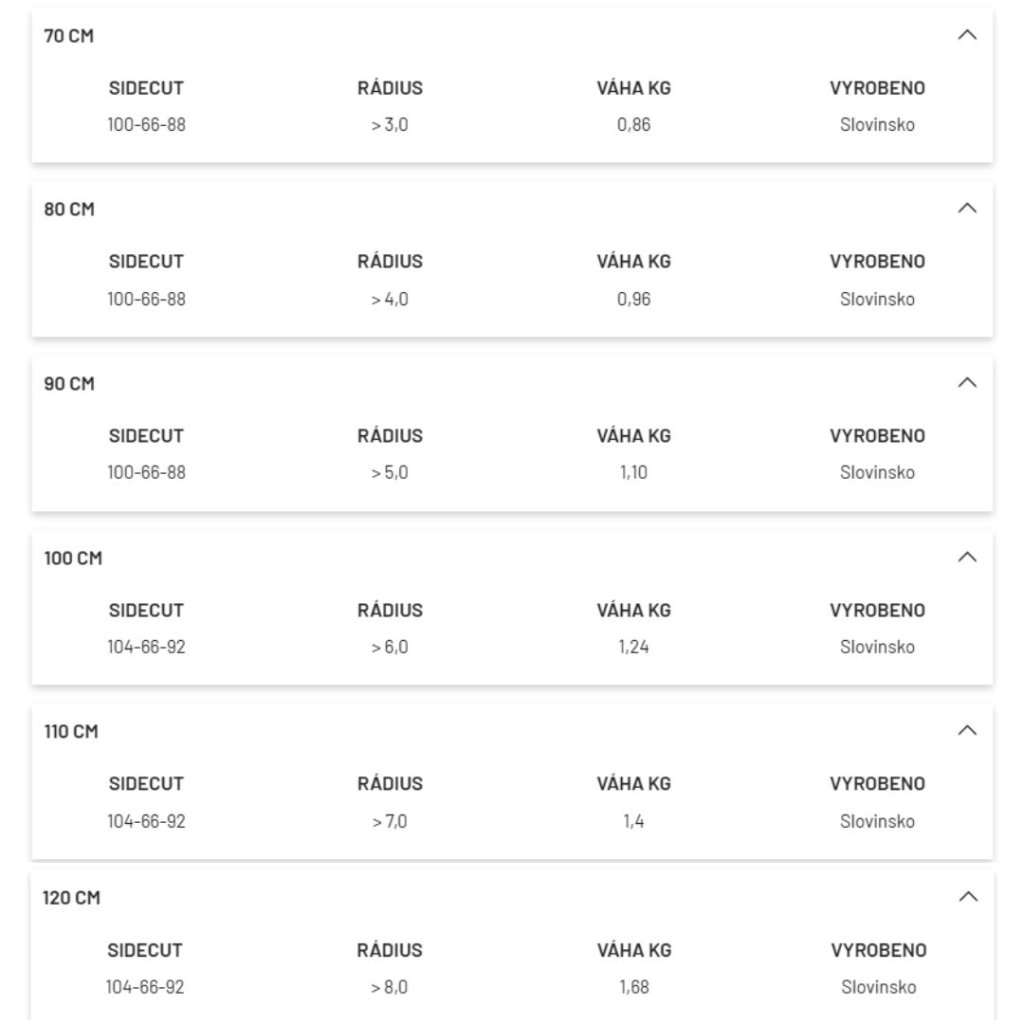Viewport: 1024px width, 1024px height.
Task: Click the 120 CM header title
Action: pos(72,899)
